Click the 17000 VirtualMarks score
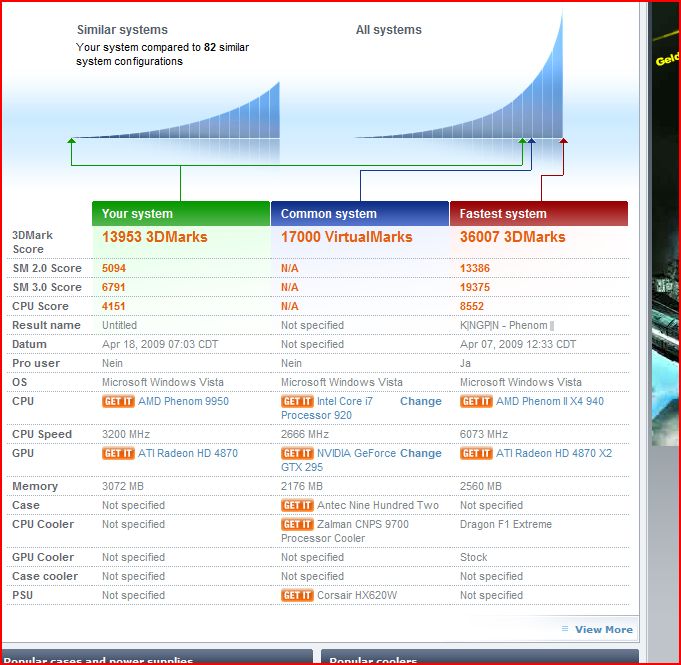The width and height of the screenshot is (681, 665). (346, 237)
